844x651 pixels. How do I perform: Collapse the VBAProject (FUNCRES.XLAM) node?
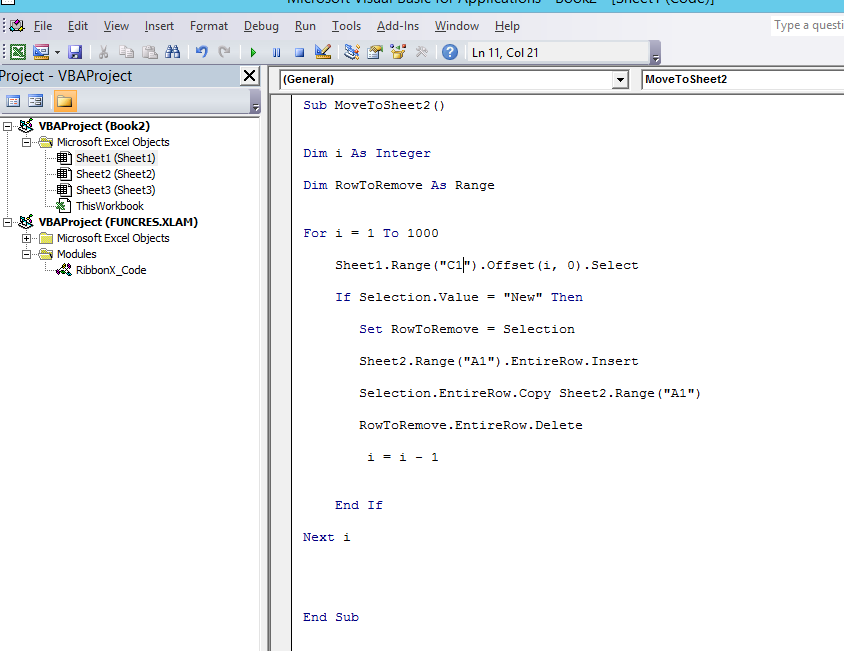(8, 222)
